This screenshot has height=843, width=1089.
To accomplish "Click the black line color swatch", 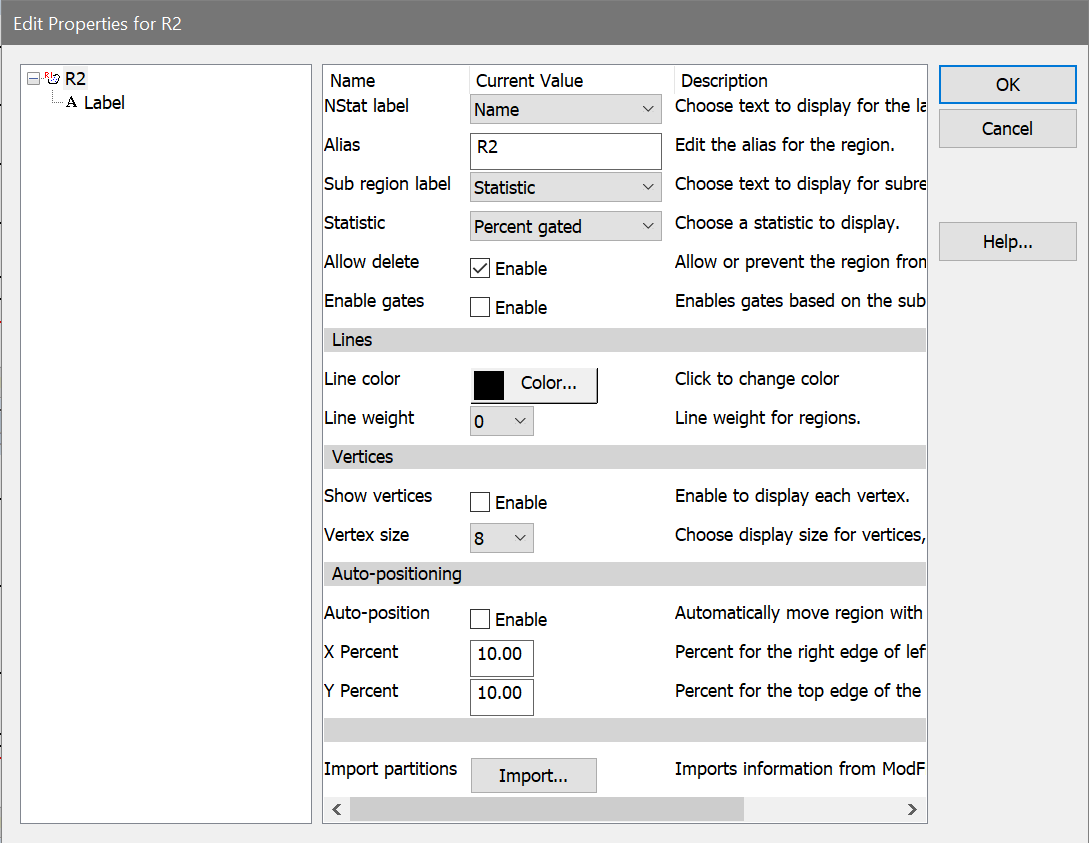I will point(489,384).
